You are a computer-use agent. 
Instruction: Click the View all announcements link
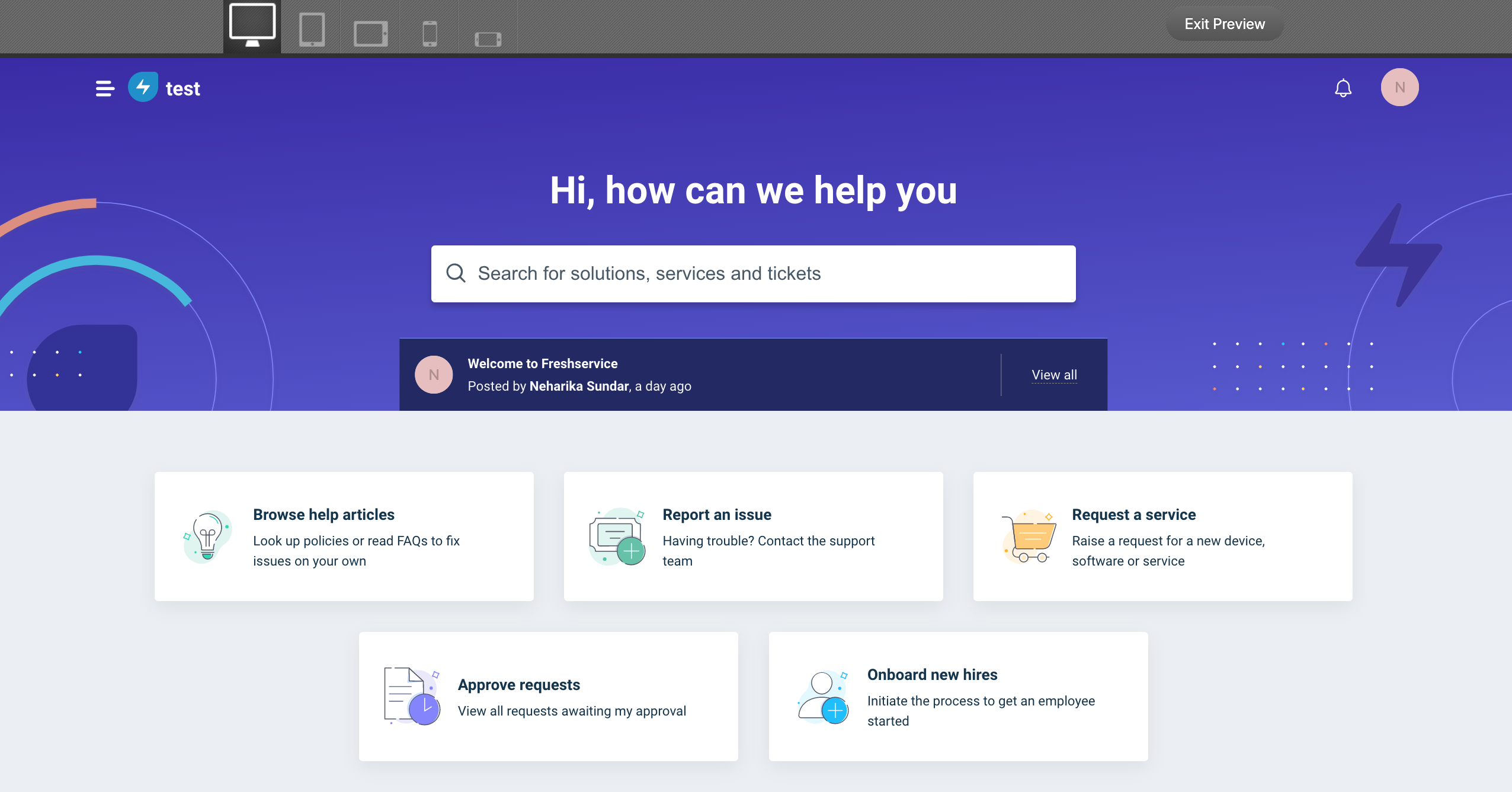1053,375
